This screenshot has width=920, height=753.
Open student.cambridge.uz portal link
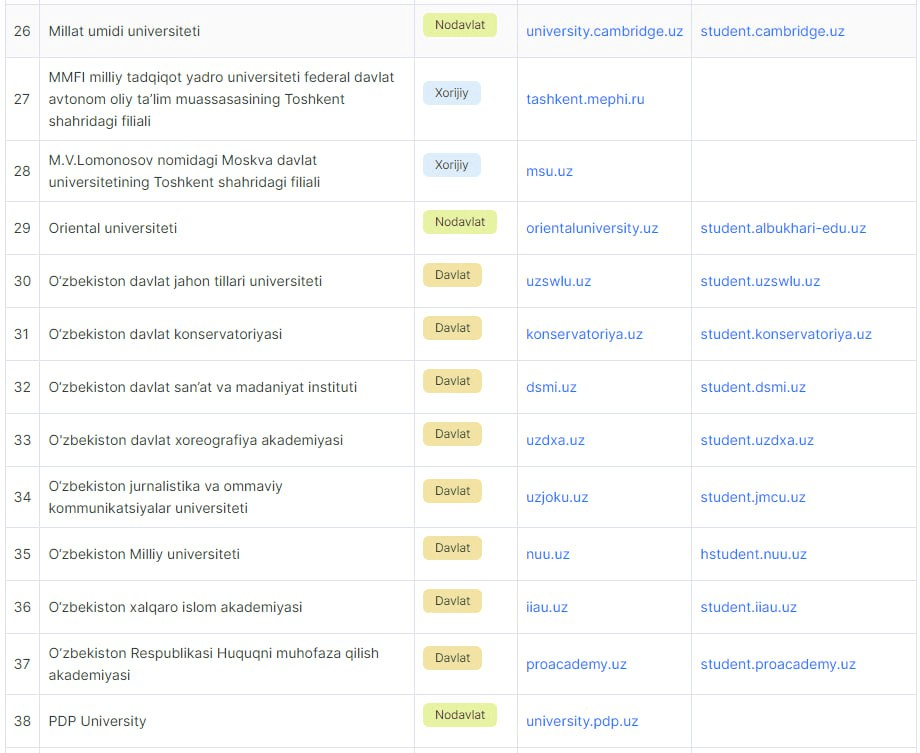tap(772, 31)
